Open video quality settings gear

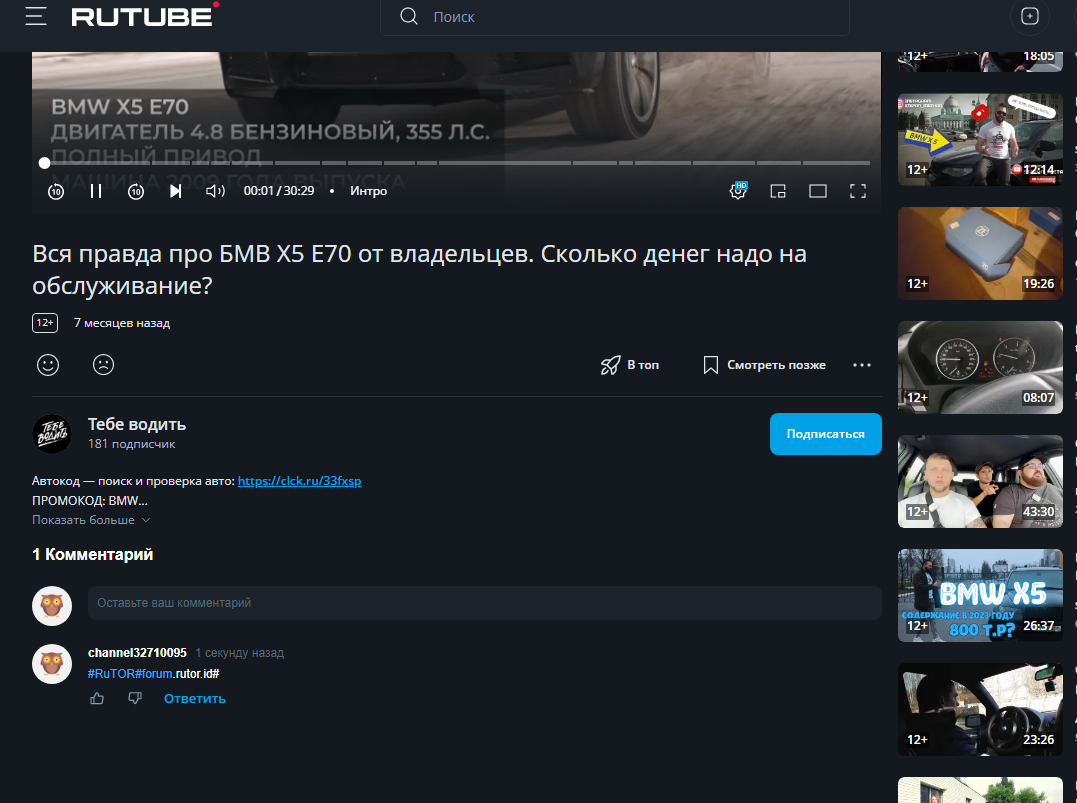738,190
